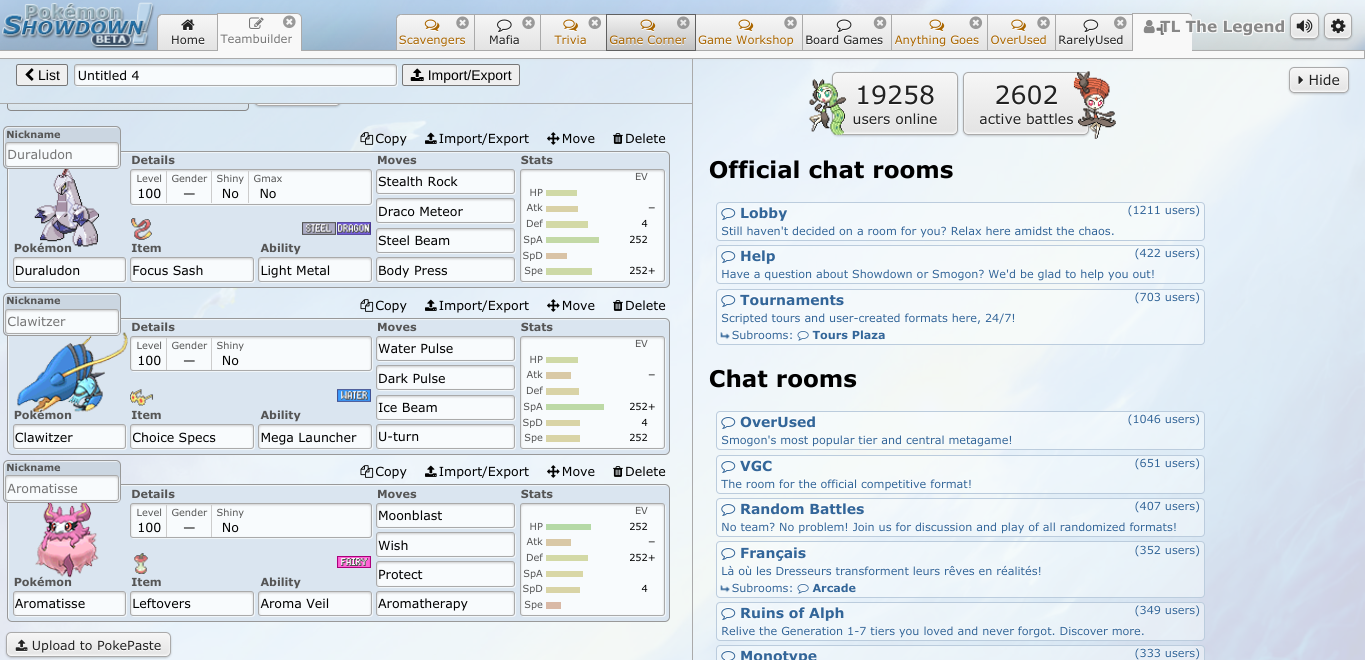
Task: Select Duraludon's Stealth Rock move field
Action: tap(445, 182)
